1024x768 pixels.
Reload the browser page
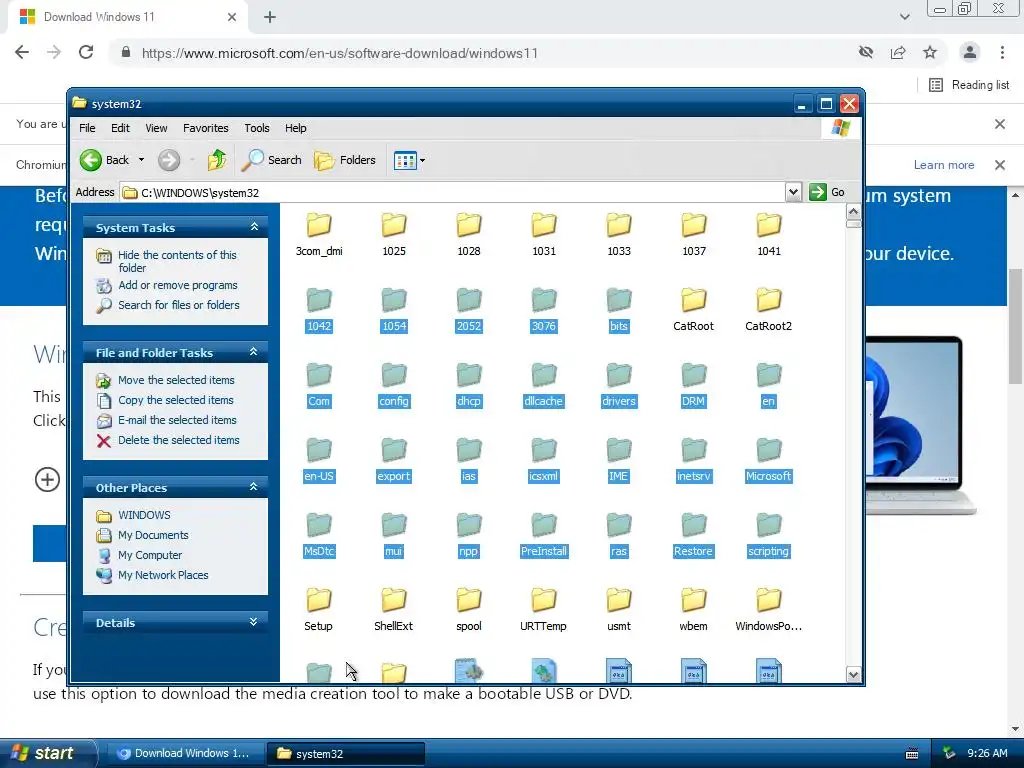point(86,52)
